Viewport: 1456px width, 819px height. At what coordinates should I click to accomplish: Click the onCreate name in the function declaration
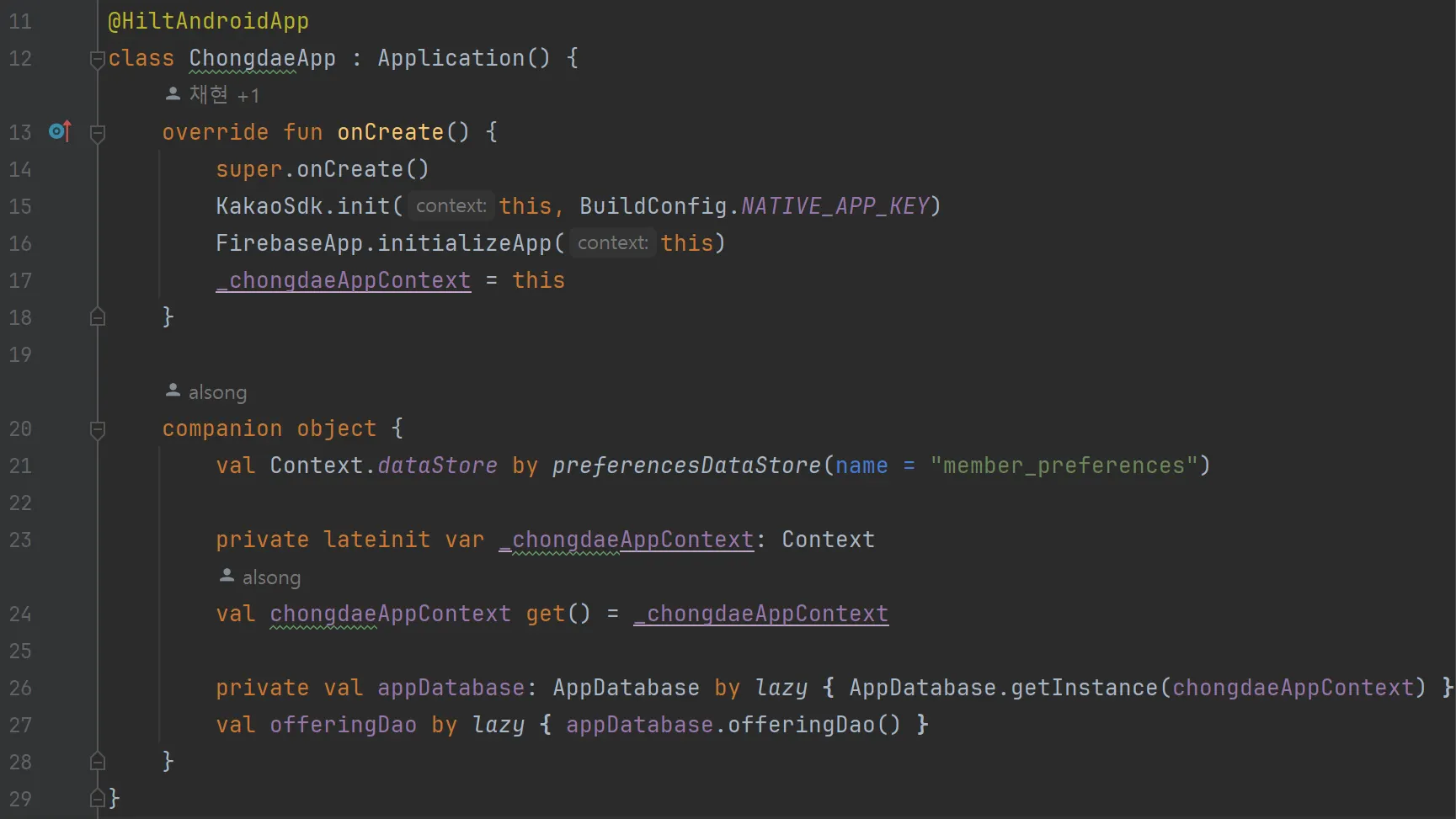391,132
